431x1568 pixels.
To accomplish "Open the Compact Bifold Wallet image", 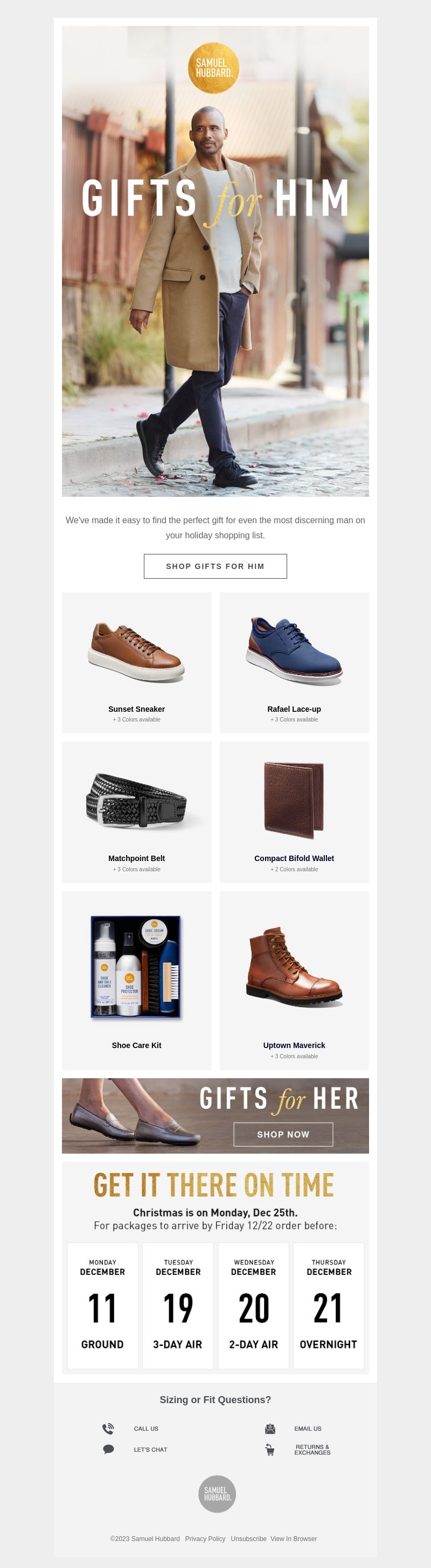I will pyautogui.click(x=294, y=801).
